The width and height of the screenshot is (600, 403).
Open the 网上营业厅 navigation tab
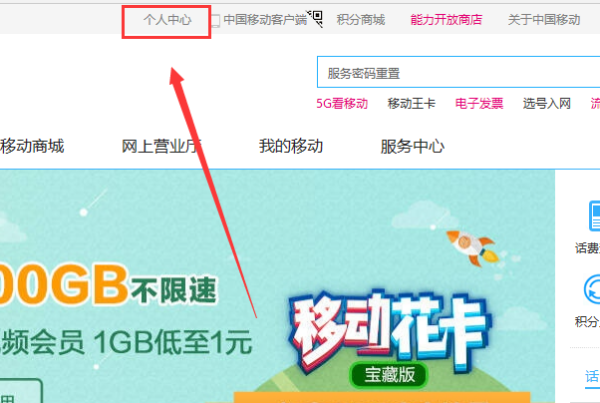coord(161,146)
